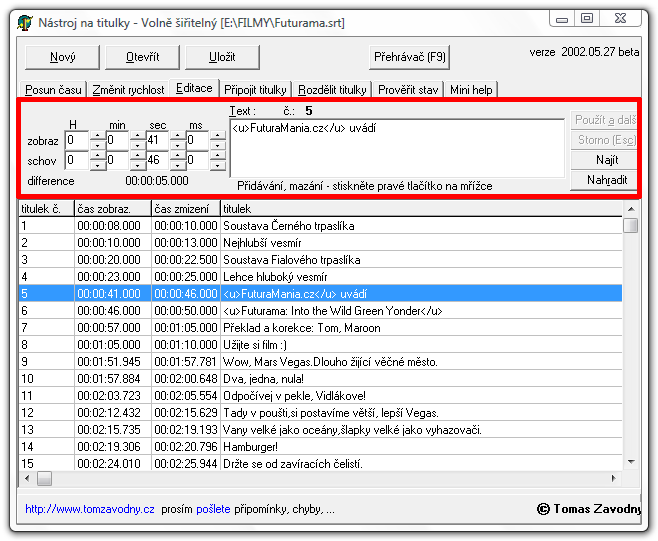Open the http://www.tomzavodny.cz link
The image size is (658, 541).
(x=90, y=509)
